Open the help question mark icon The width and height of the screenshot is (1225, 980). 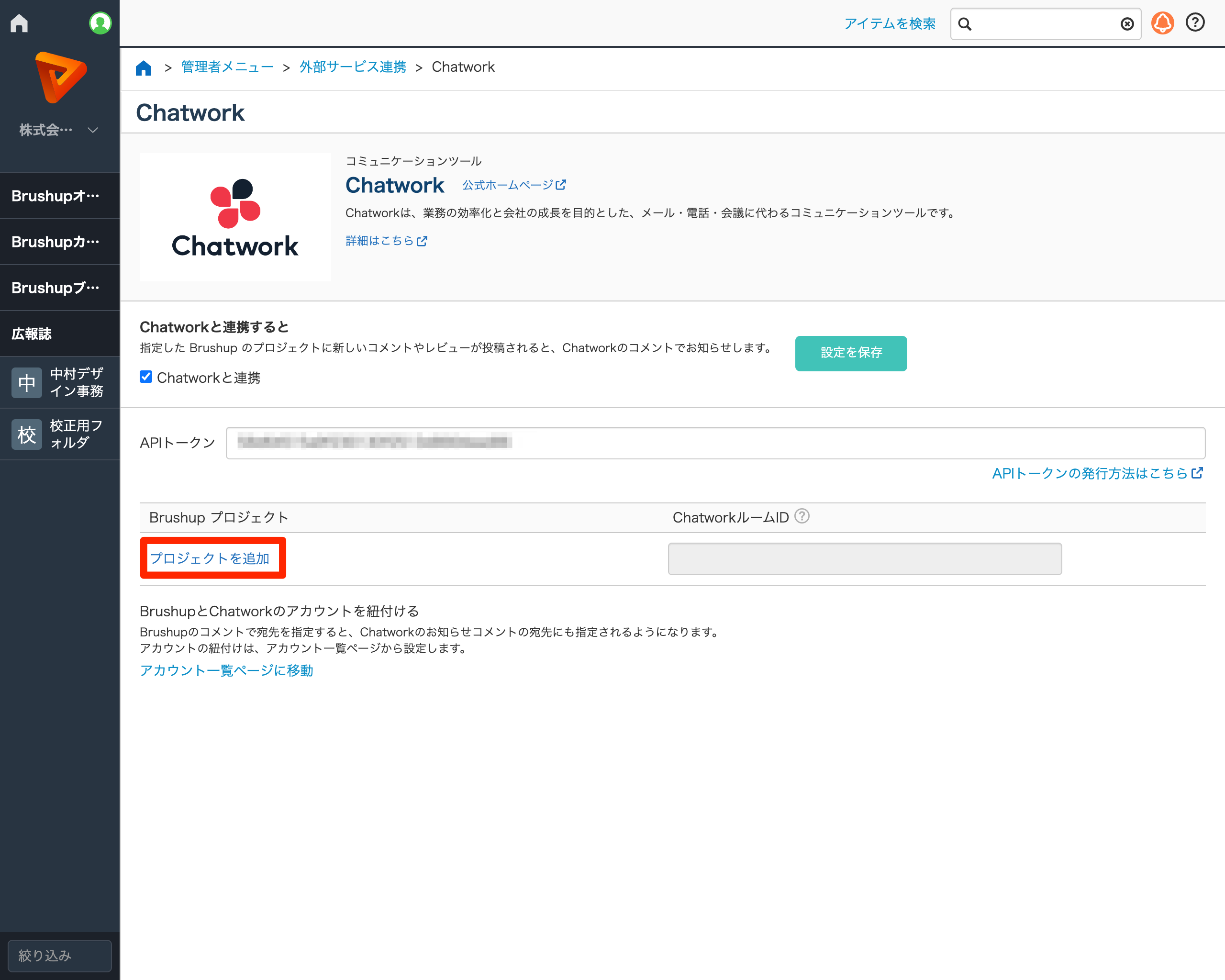(x=1195, y=22)
